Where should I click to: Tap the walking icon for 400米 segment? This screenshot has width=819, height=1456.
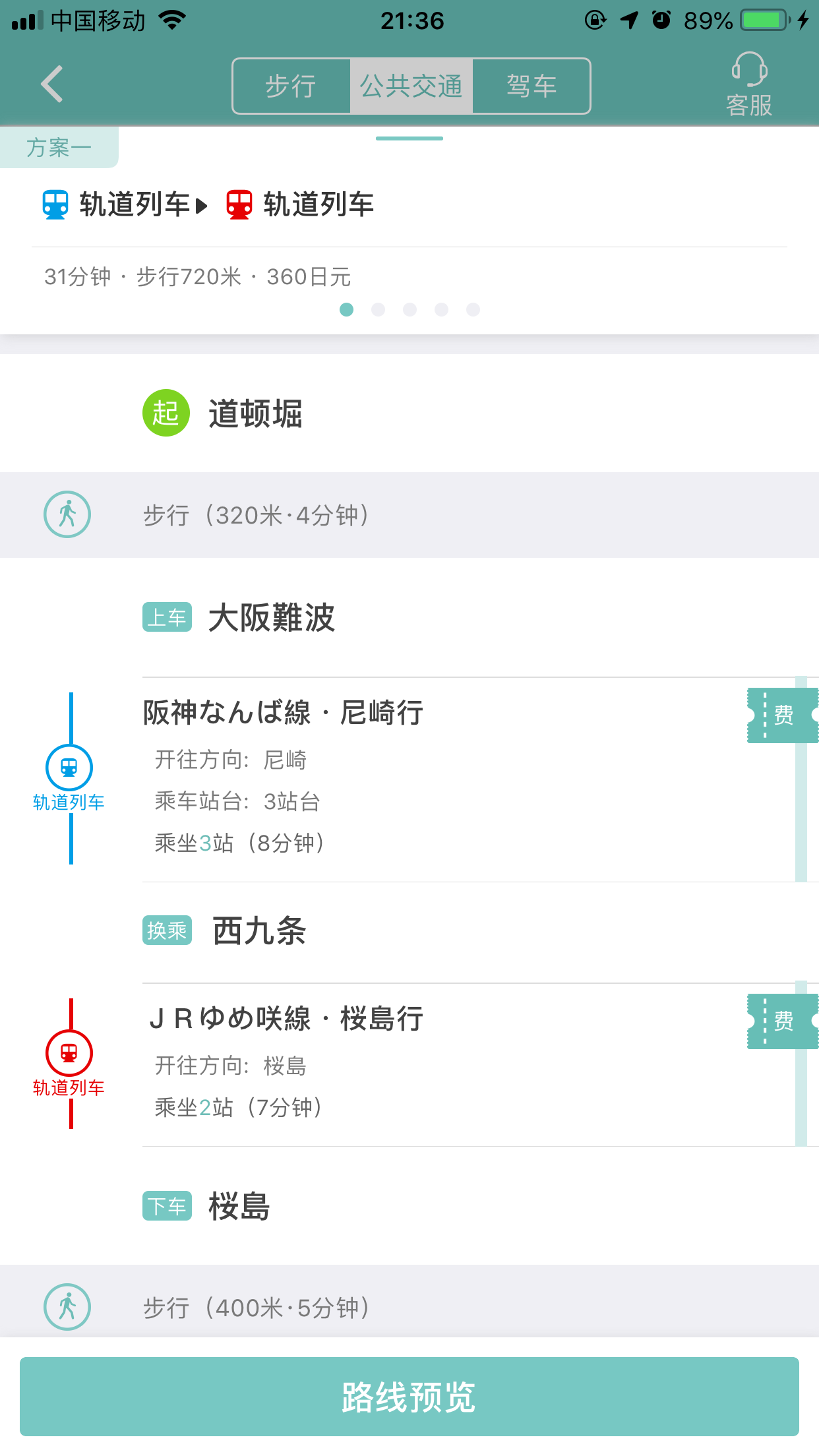coord(67,1306)
